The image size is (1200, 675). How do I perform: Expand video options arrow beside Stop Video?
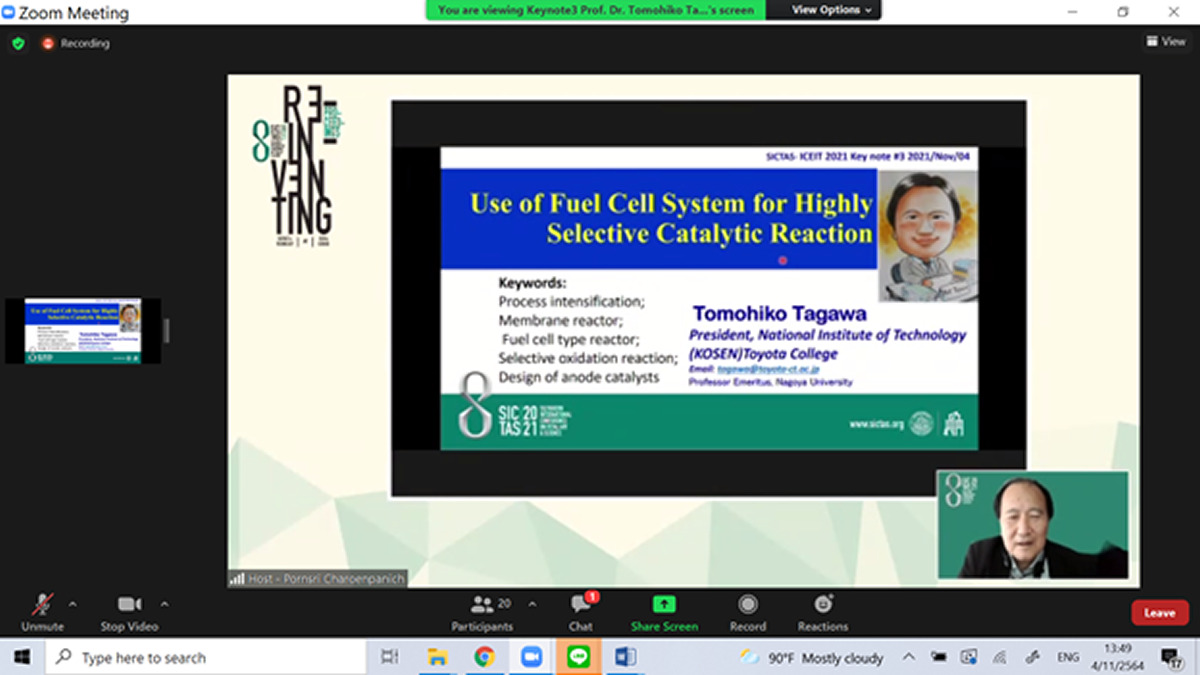pyautogui.click(x=164, y=604)
